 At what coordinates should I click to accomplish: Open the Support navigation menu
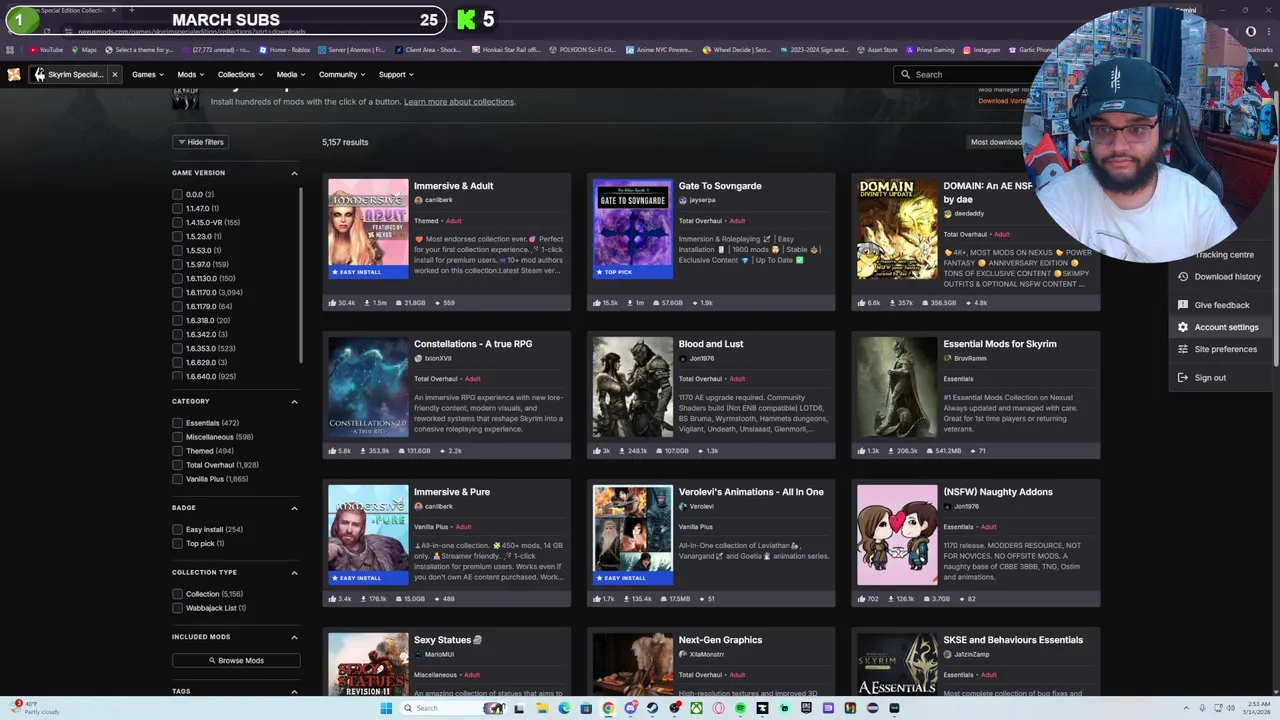click(395, 74)
